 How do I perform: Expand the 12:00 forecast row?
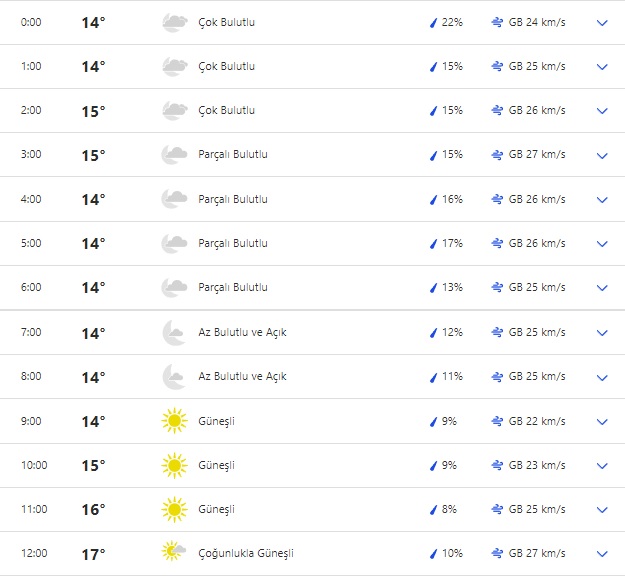[x=602, y=553]
